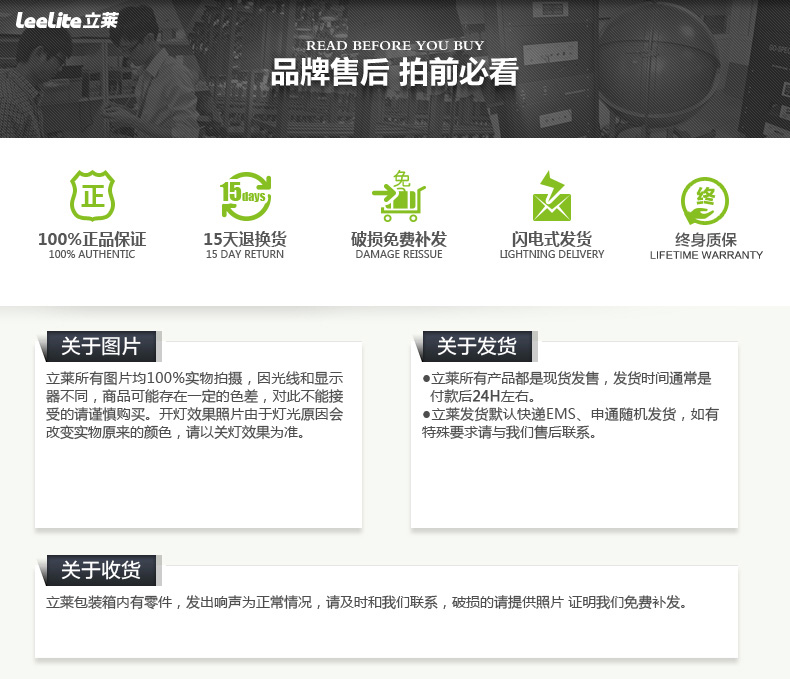
Task: Click the Leelite 立莱 logo
Action: click(x=67, y=20)
